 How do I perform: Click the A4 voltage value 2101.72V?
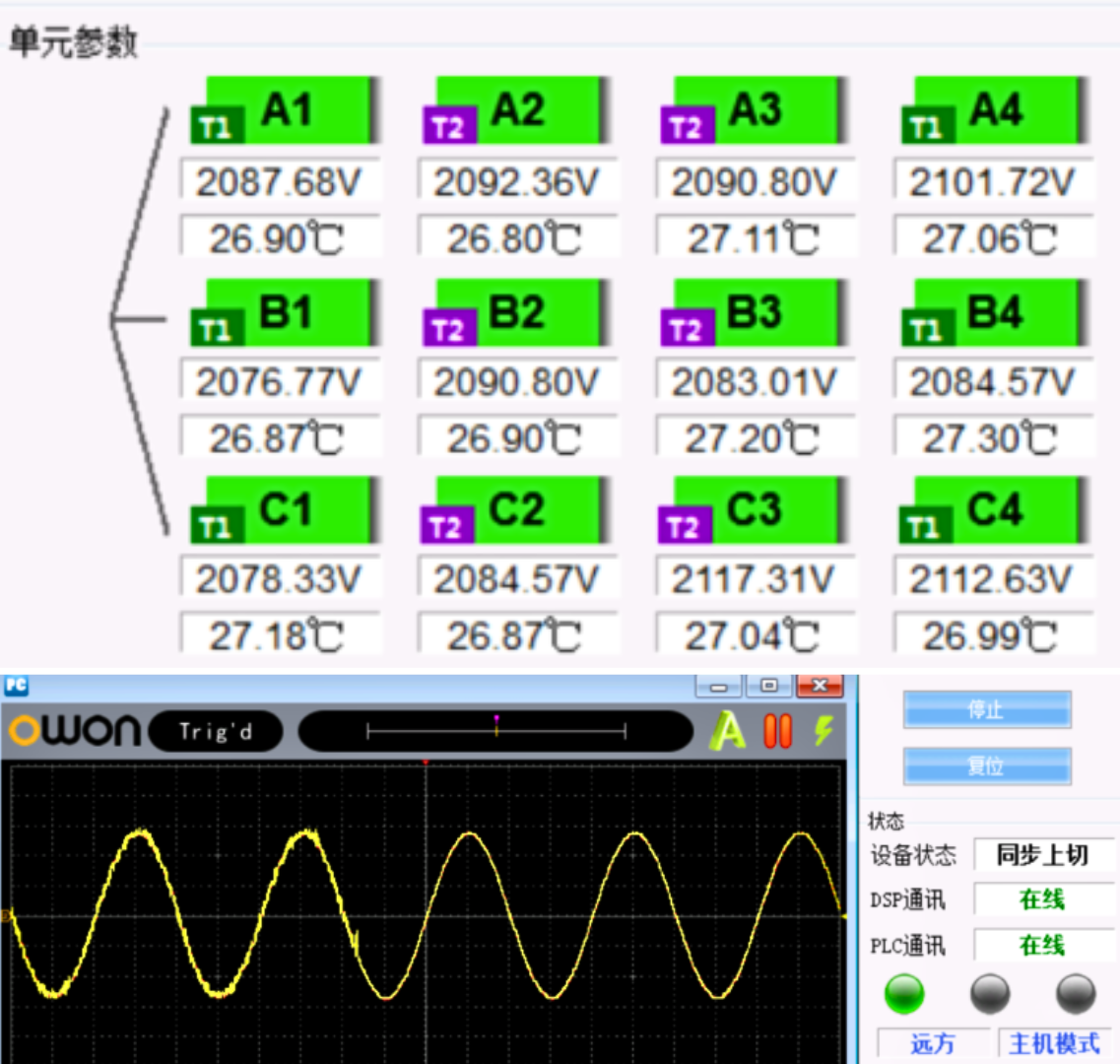click(993, 181)
